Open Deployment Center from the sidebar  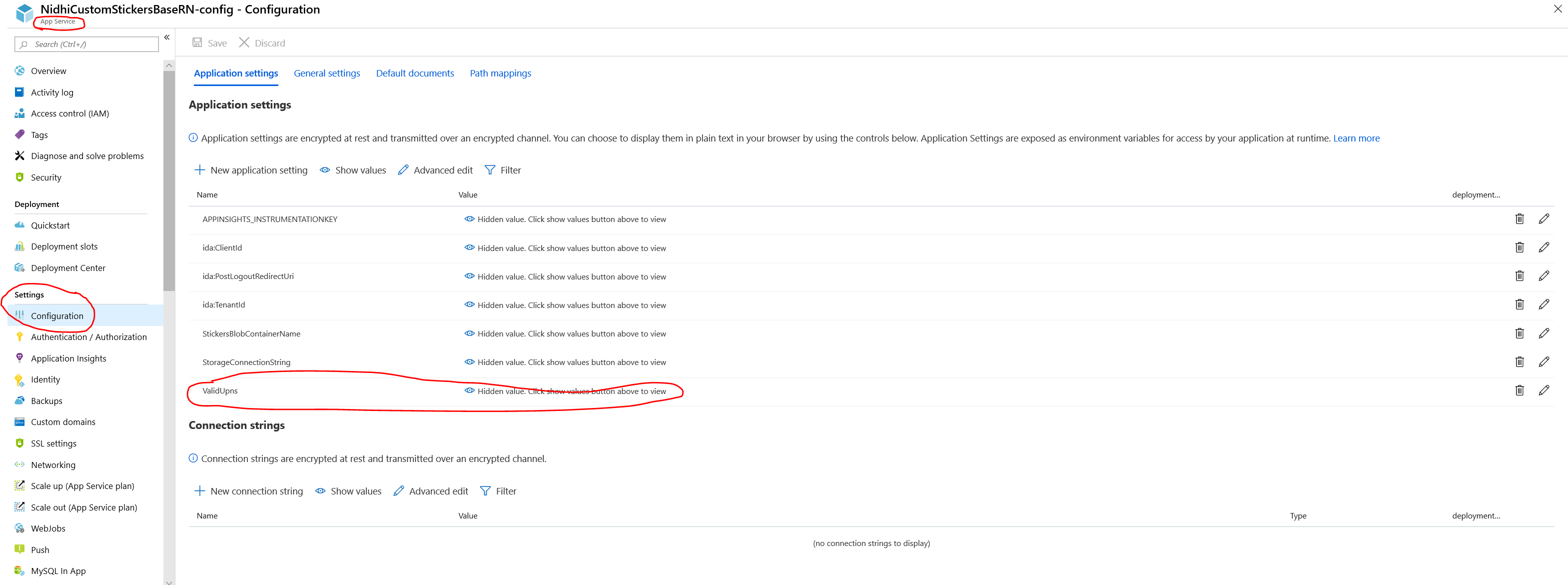click(67, 268)
